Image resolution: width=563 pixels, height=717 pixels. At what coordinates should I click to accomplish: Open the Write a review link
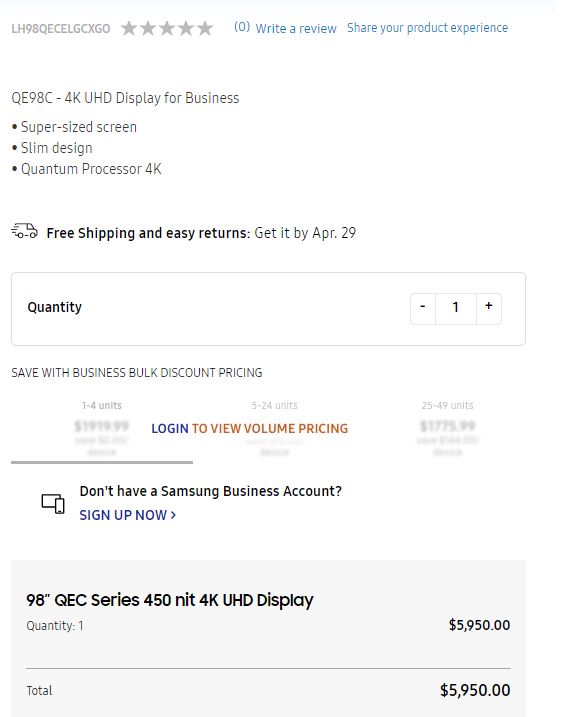(296, 28)
